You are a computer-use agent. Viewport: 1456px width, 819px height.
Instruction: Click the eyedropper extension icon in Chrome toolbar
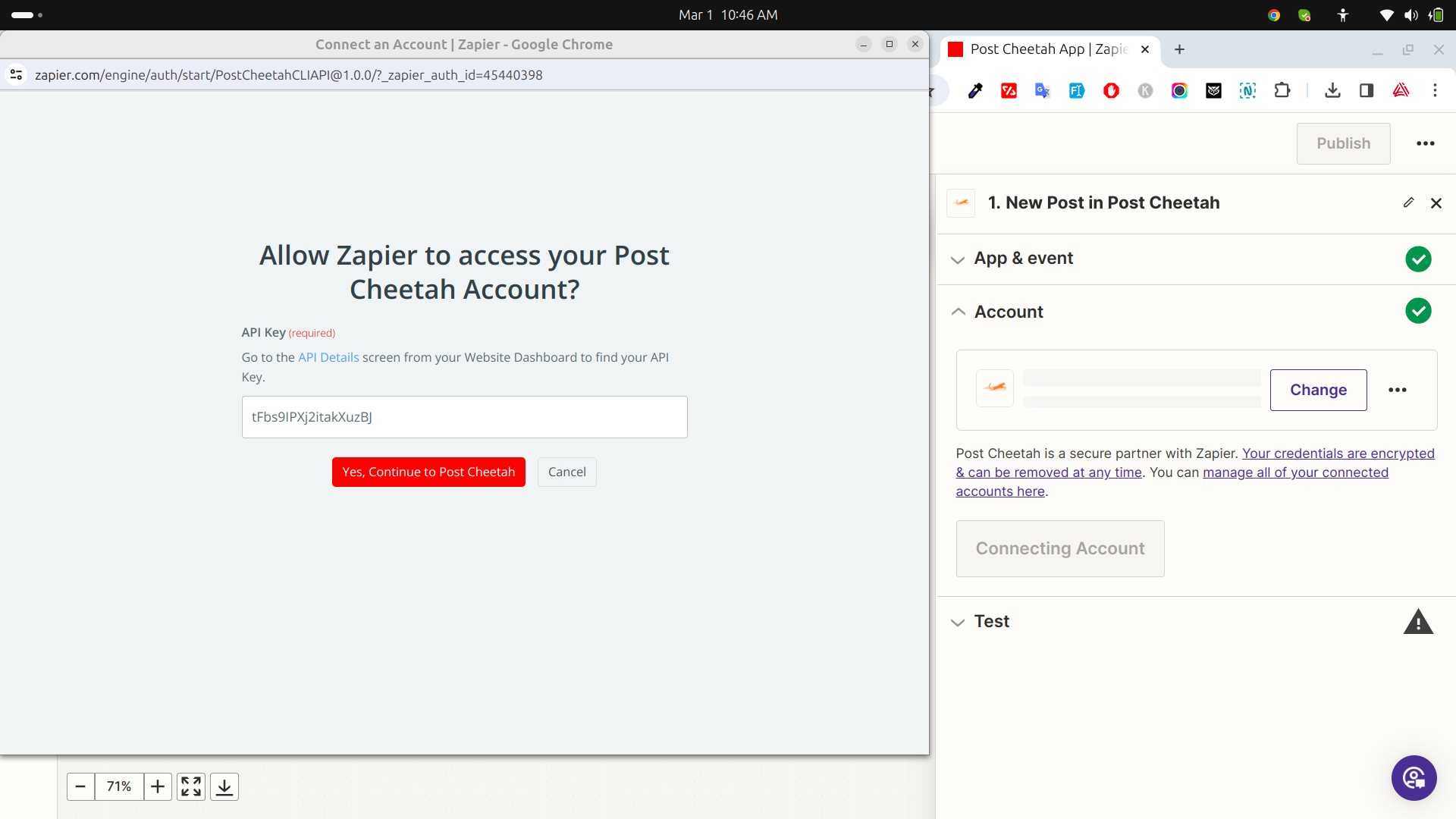coord(975,91)
